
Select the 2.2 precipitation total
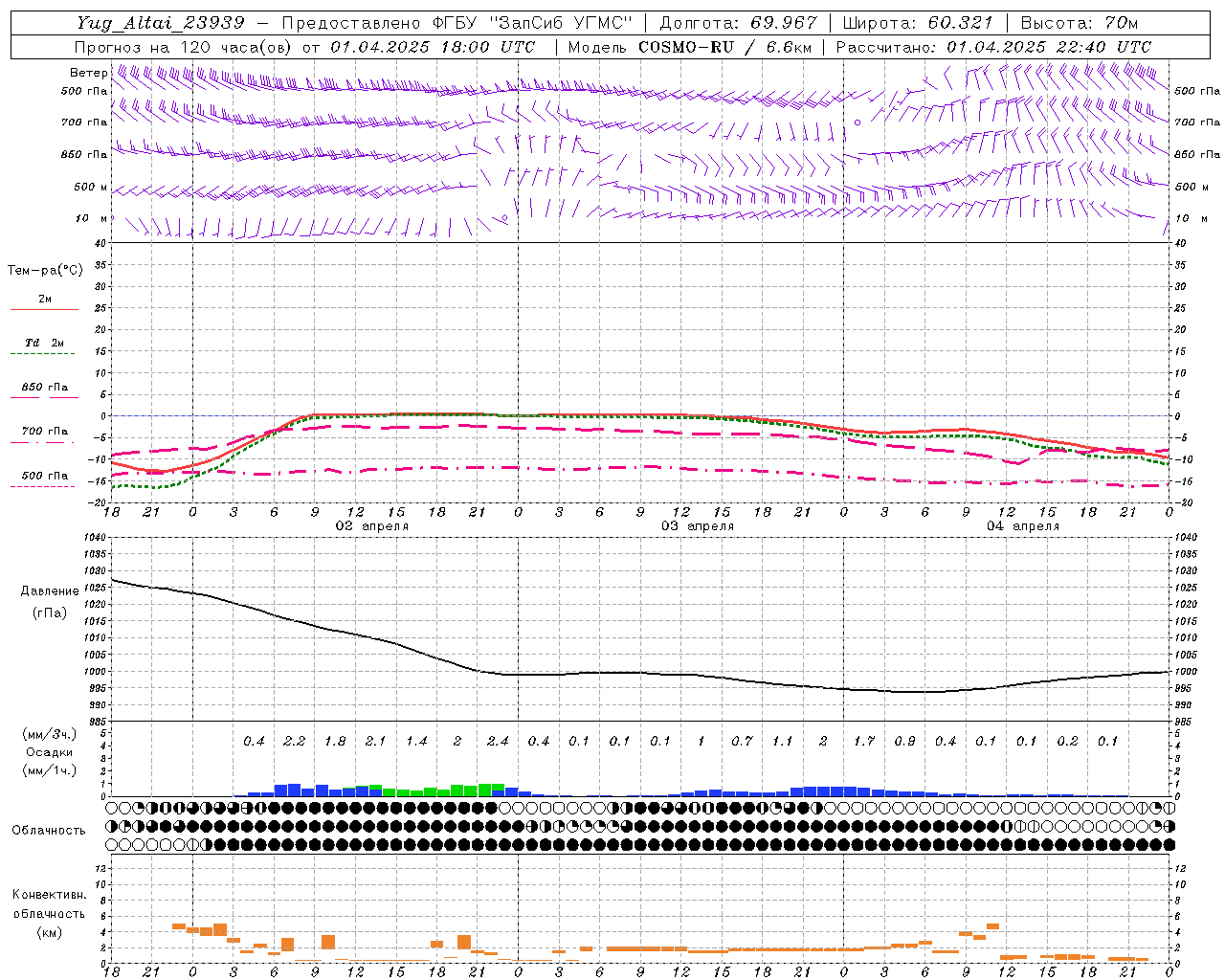coord(295,741)
